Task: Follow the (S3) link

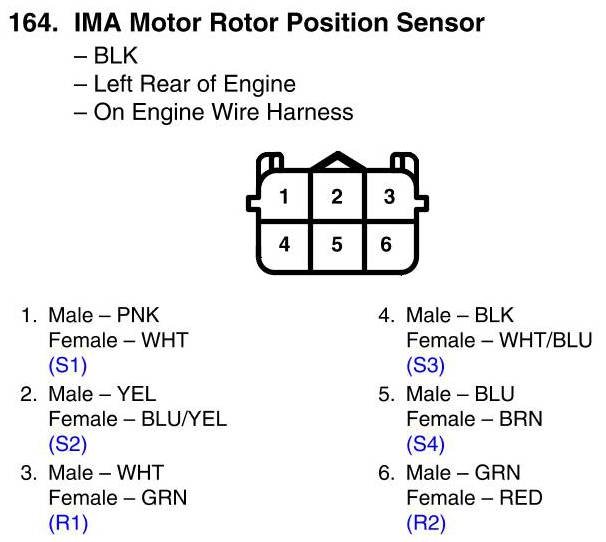Action: (x=425, y=366)
